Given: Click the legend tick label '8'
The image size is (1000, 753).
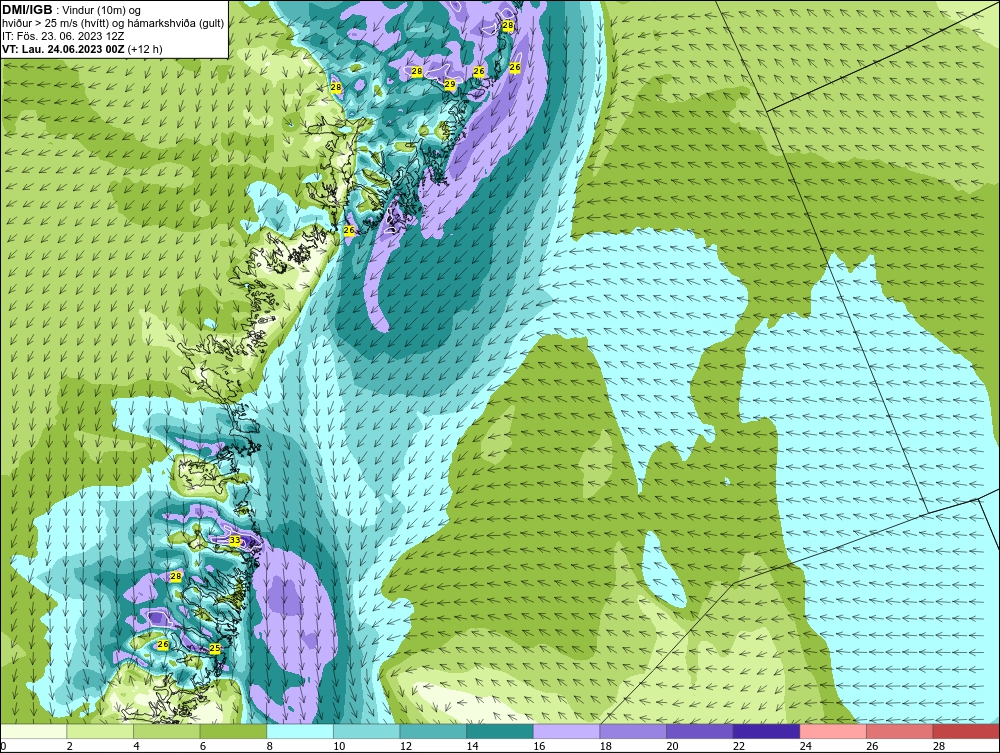Looking at the screenshot, I should (270, 746).
